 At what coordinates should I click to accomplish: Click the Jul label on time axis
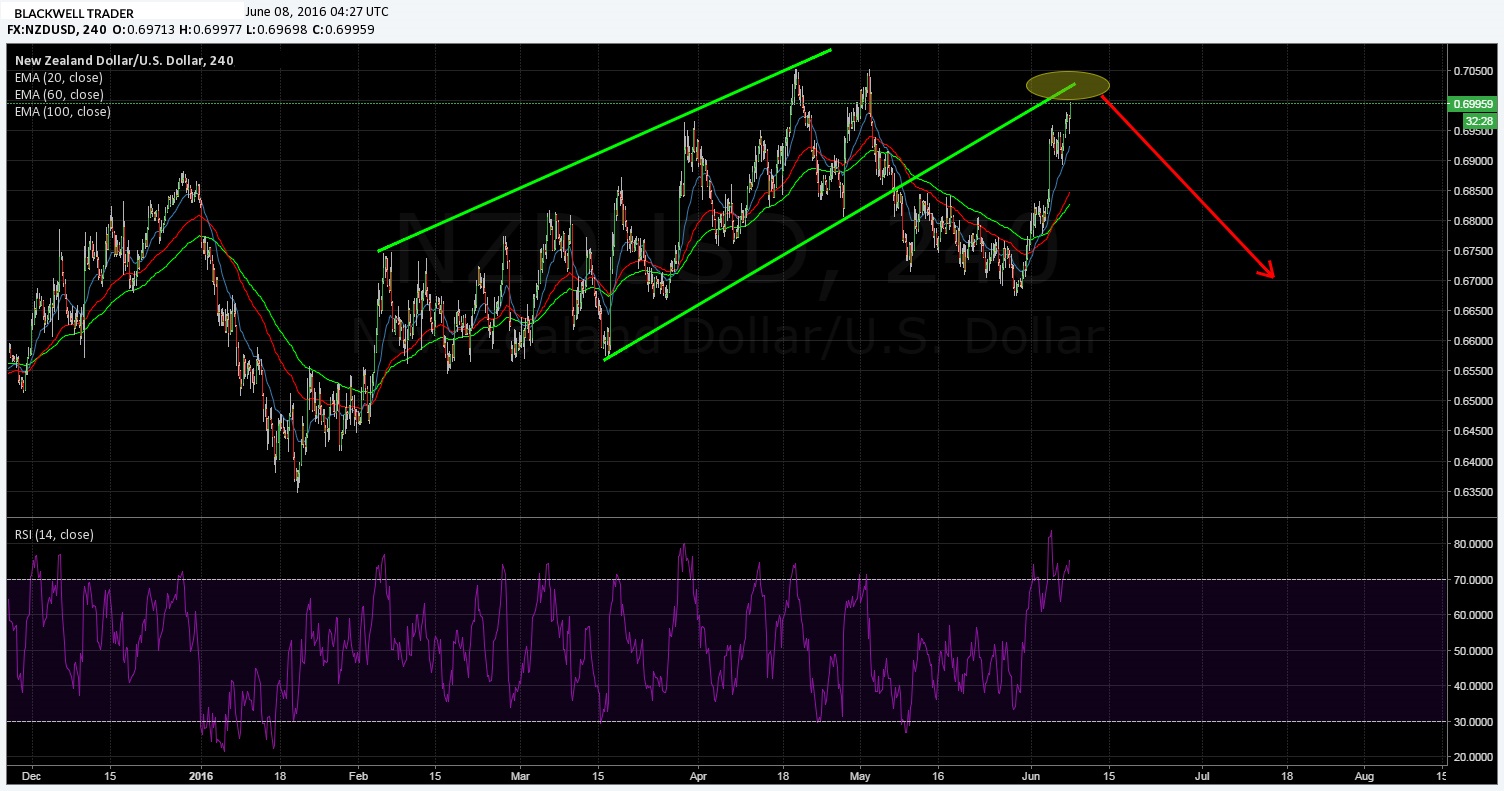pos(1203,775)
